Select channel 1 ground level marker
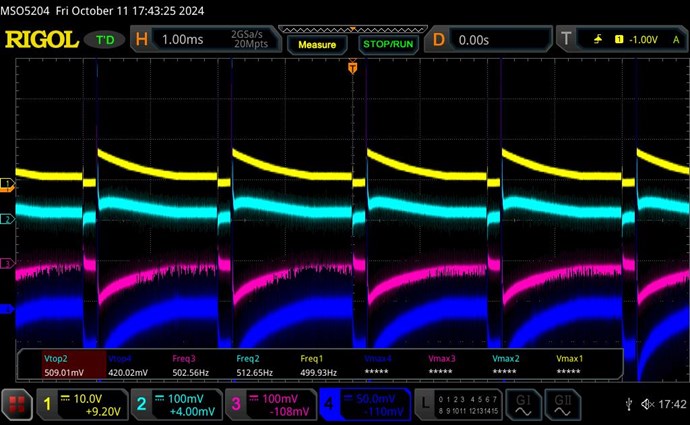 (x=7, y=183)
